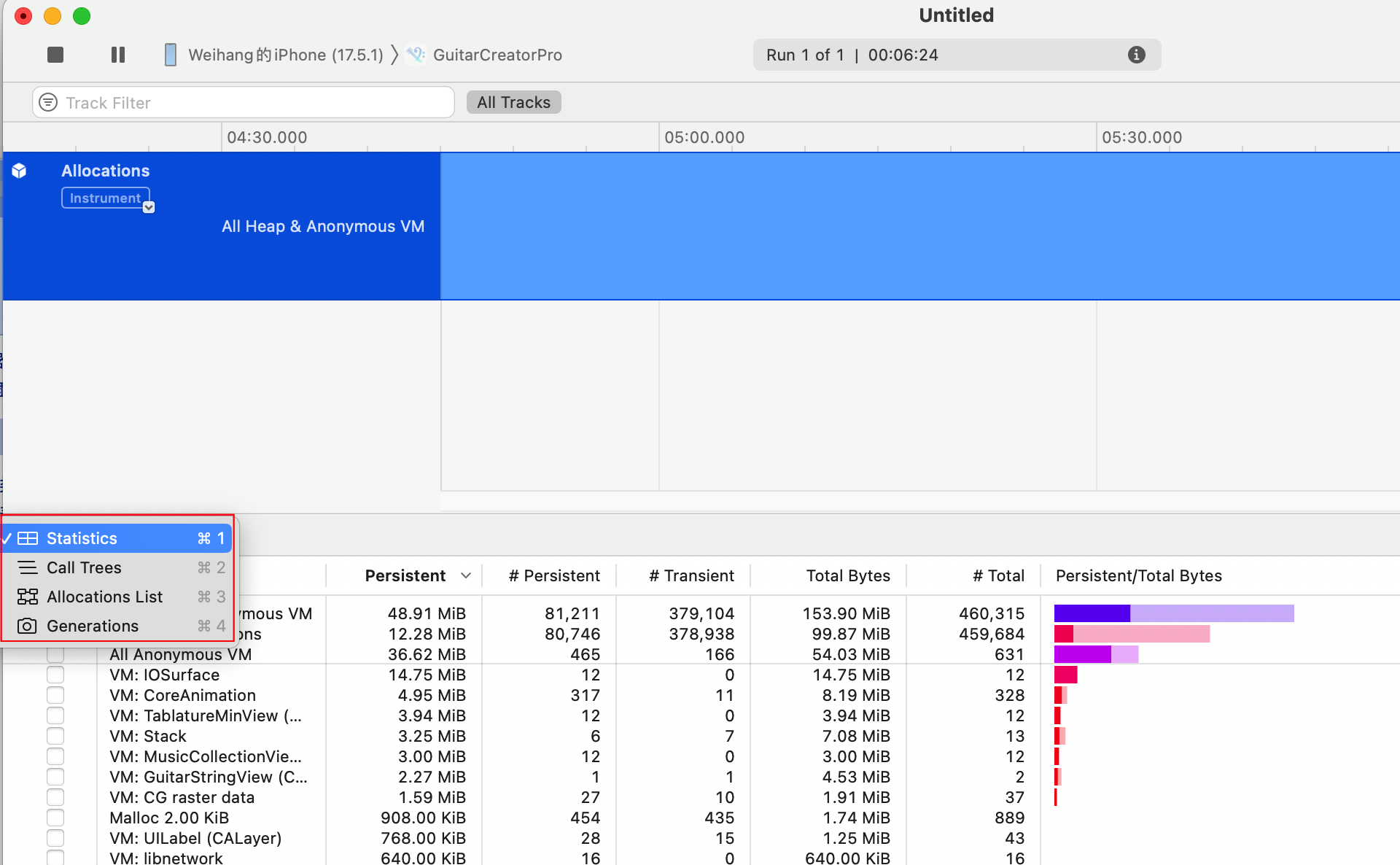Sort by the # Persistent column header
The image size is (1400, 865).
554,575
